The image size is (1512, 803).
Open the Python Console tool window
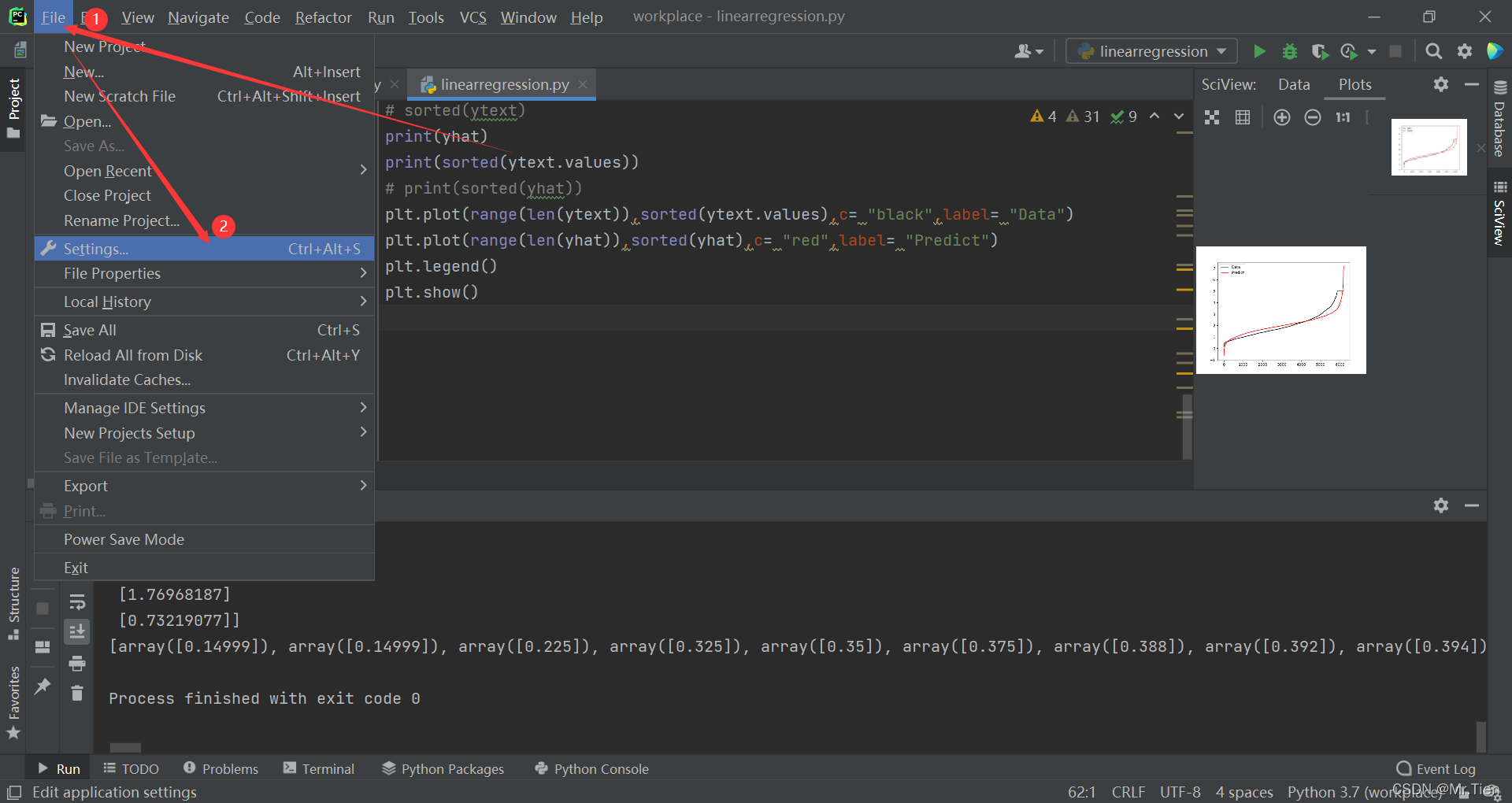(x=591, y=768)
